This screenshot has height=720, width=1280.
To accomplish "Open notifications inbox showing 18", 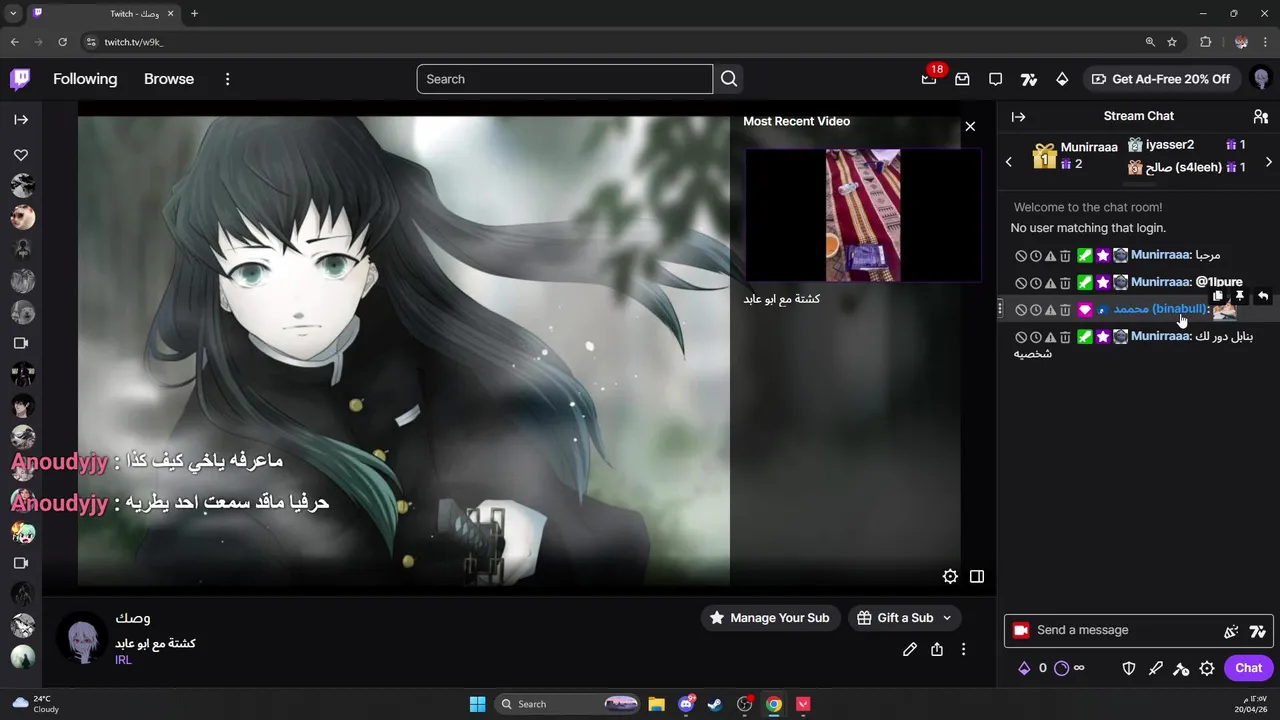I will (x=930, y=79).
